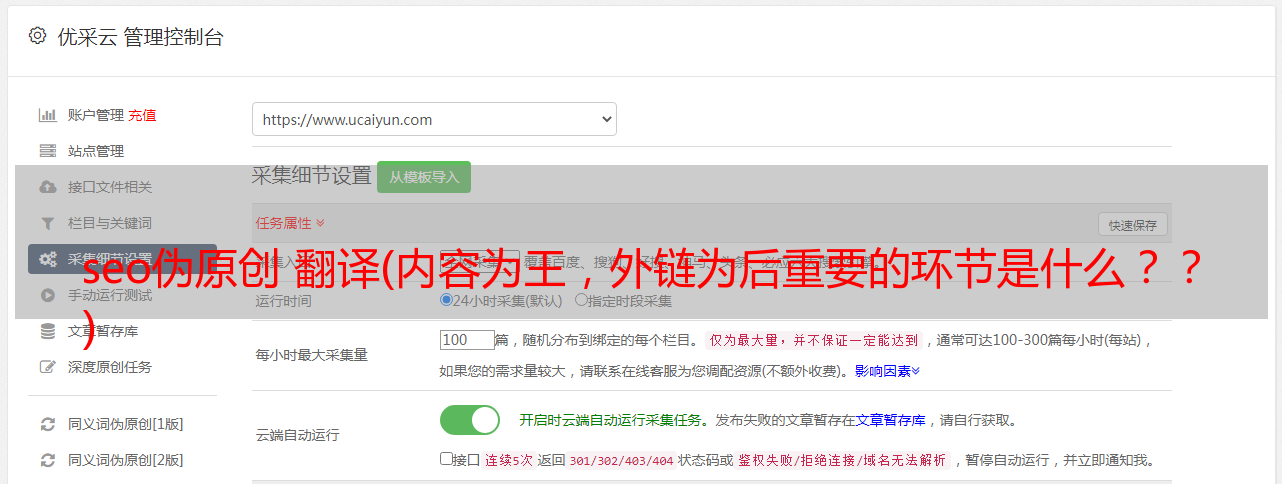This screenshot has width=1282, height=484.
Task: Click the refresh icon for 同义词伪原创[2版]
Action: [47, 460]
